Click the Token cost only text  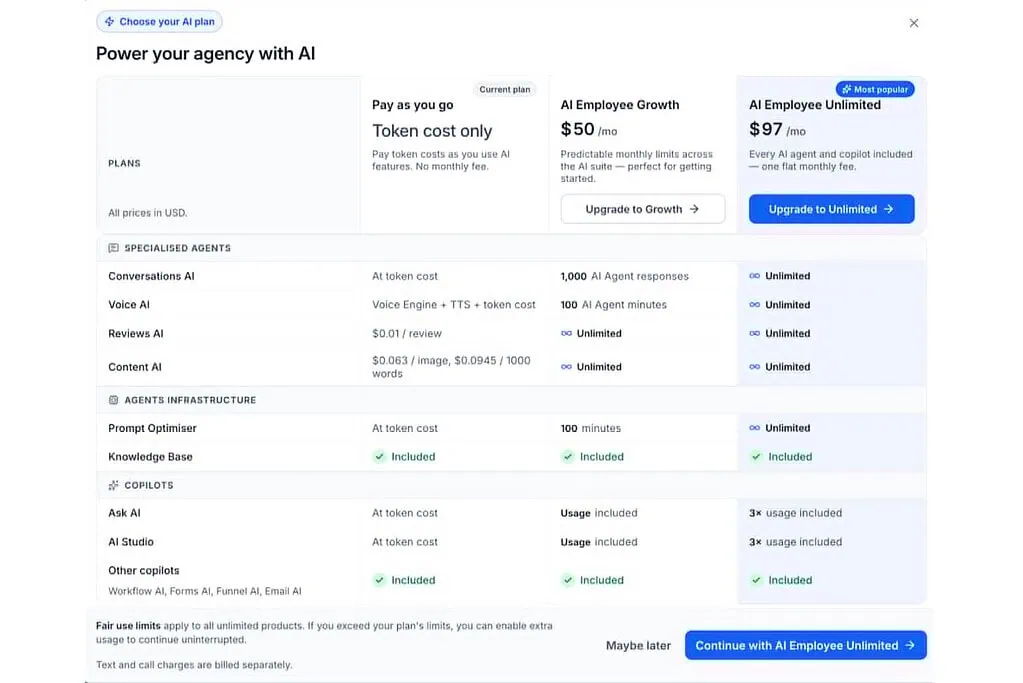pos(432,130)
